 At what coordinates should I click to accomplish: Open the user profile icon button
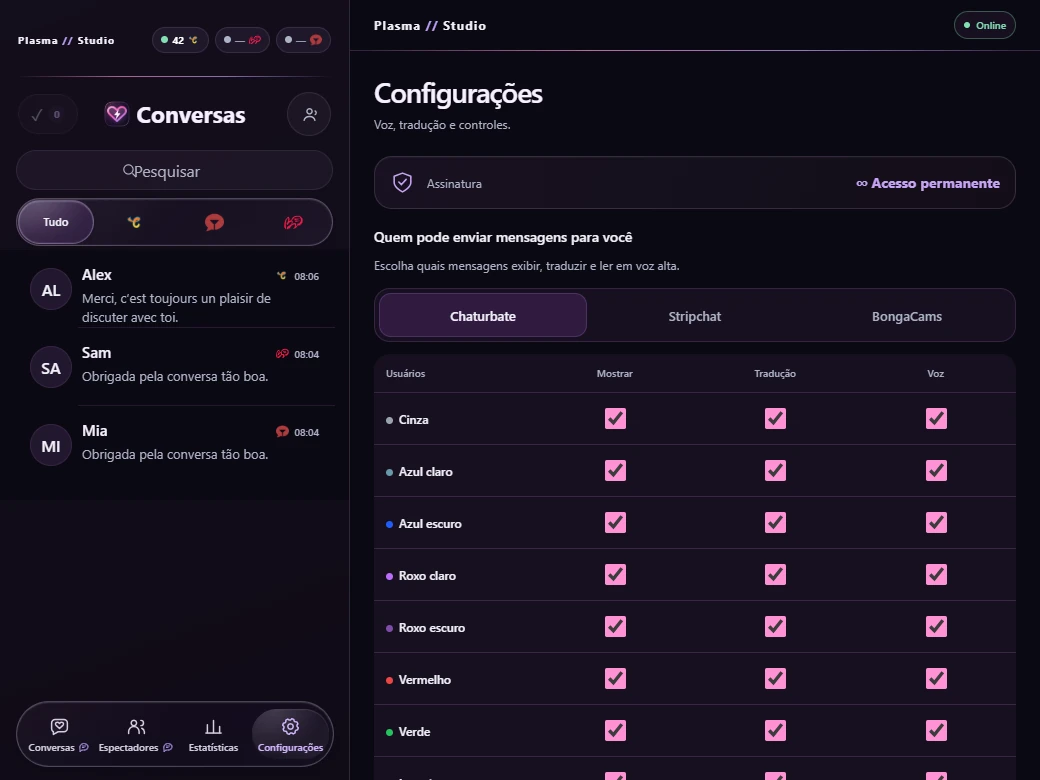[x=309, y=114]
